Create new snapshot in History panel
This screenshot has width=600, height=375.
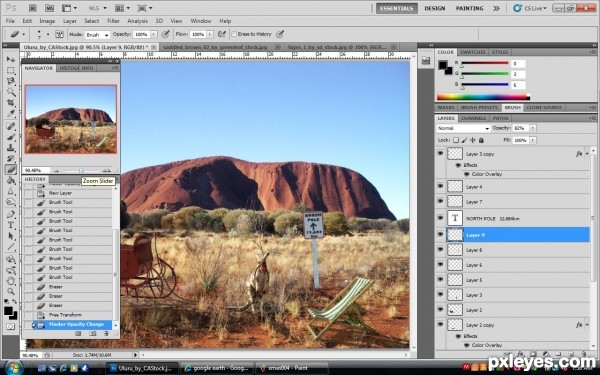92,334
